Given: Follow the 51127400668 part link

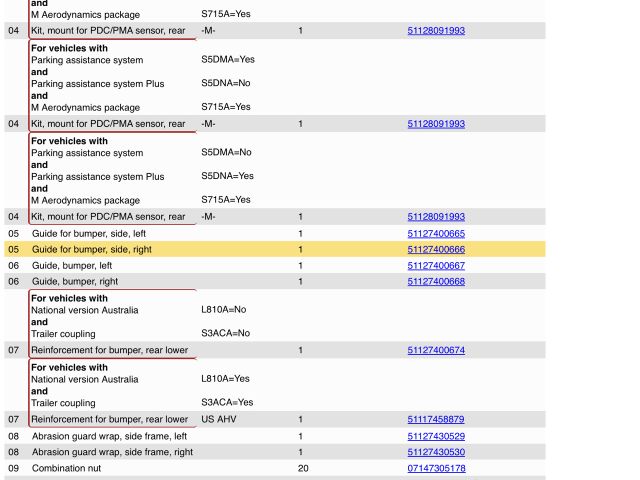Looking at the screenshot, I should click(436, 282).
